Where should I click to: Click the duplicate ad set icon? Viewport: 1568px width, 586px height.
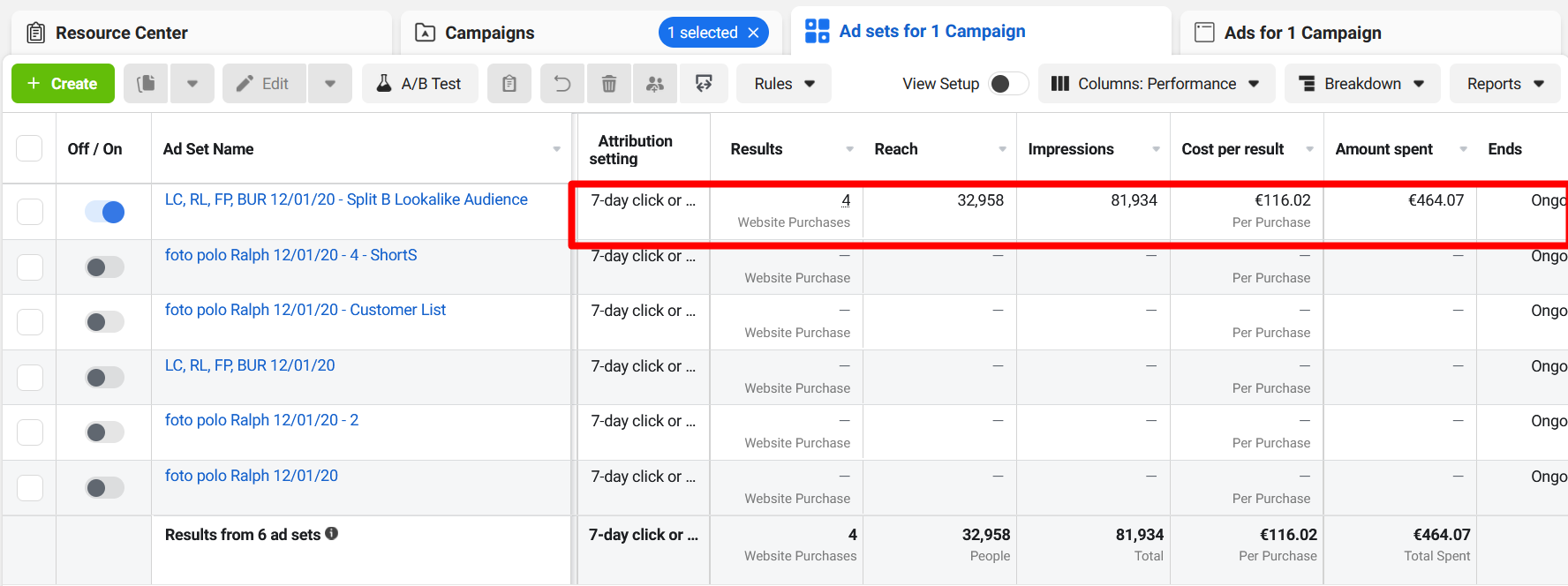147,84
